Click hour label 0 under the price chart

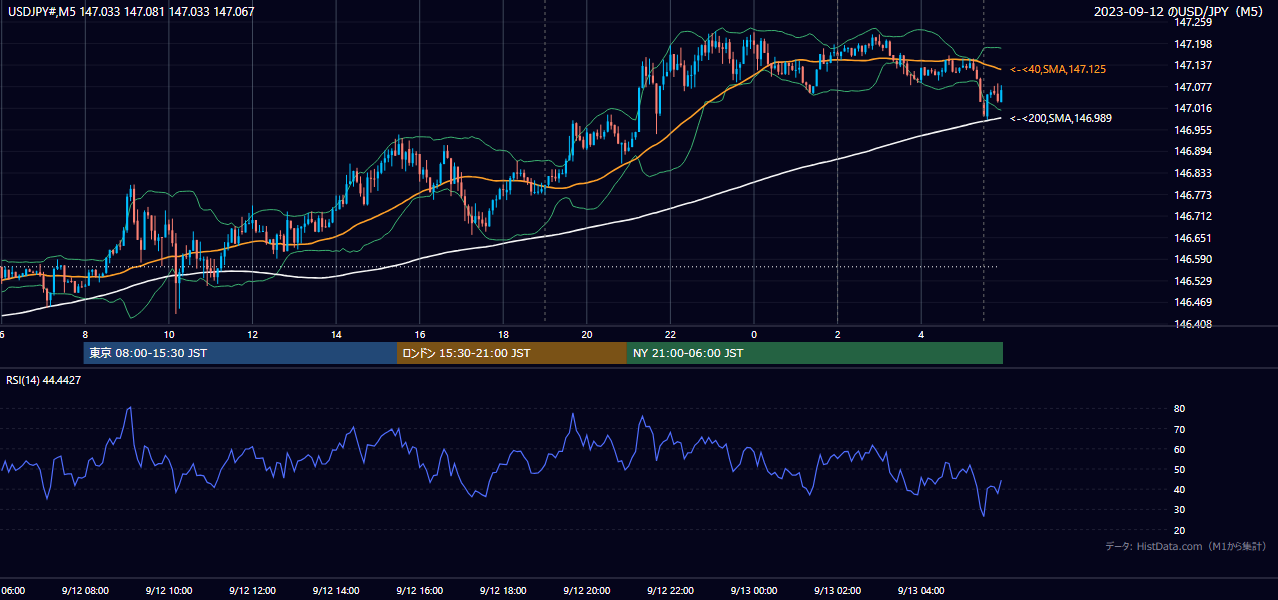click(753, 334)
